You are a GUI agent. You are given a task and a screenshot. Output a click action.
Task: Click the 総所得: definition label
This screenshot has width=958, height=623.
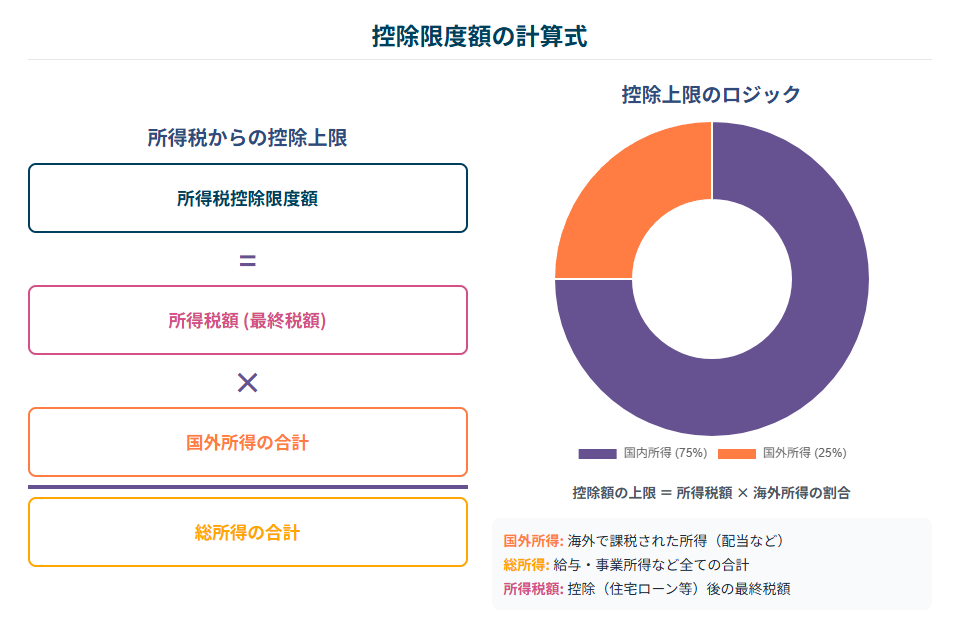coord(527,565)
